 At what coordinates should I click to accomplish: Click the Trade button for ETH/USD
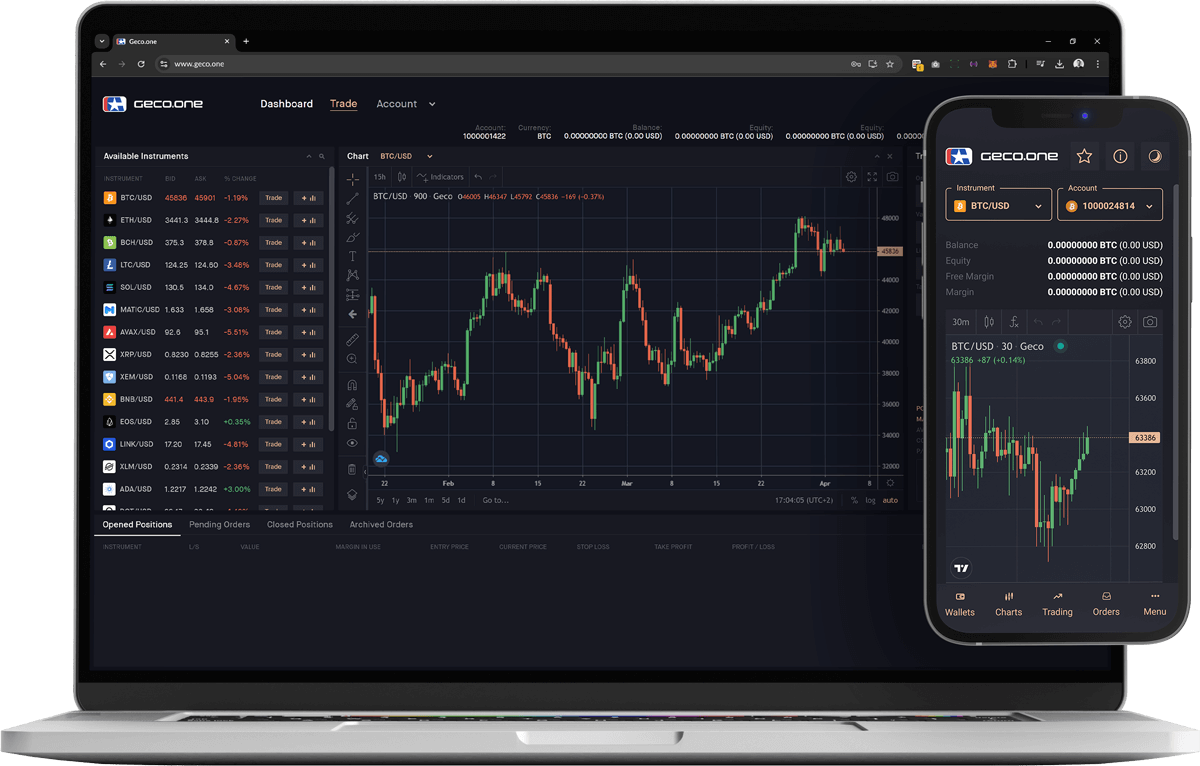pyautogui.click(x=273, y=220)
